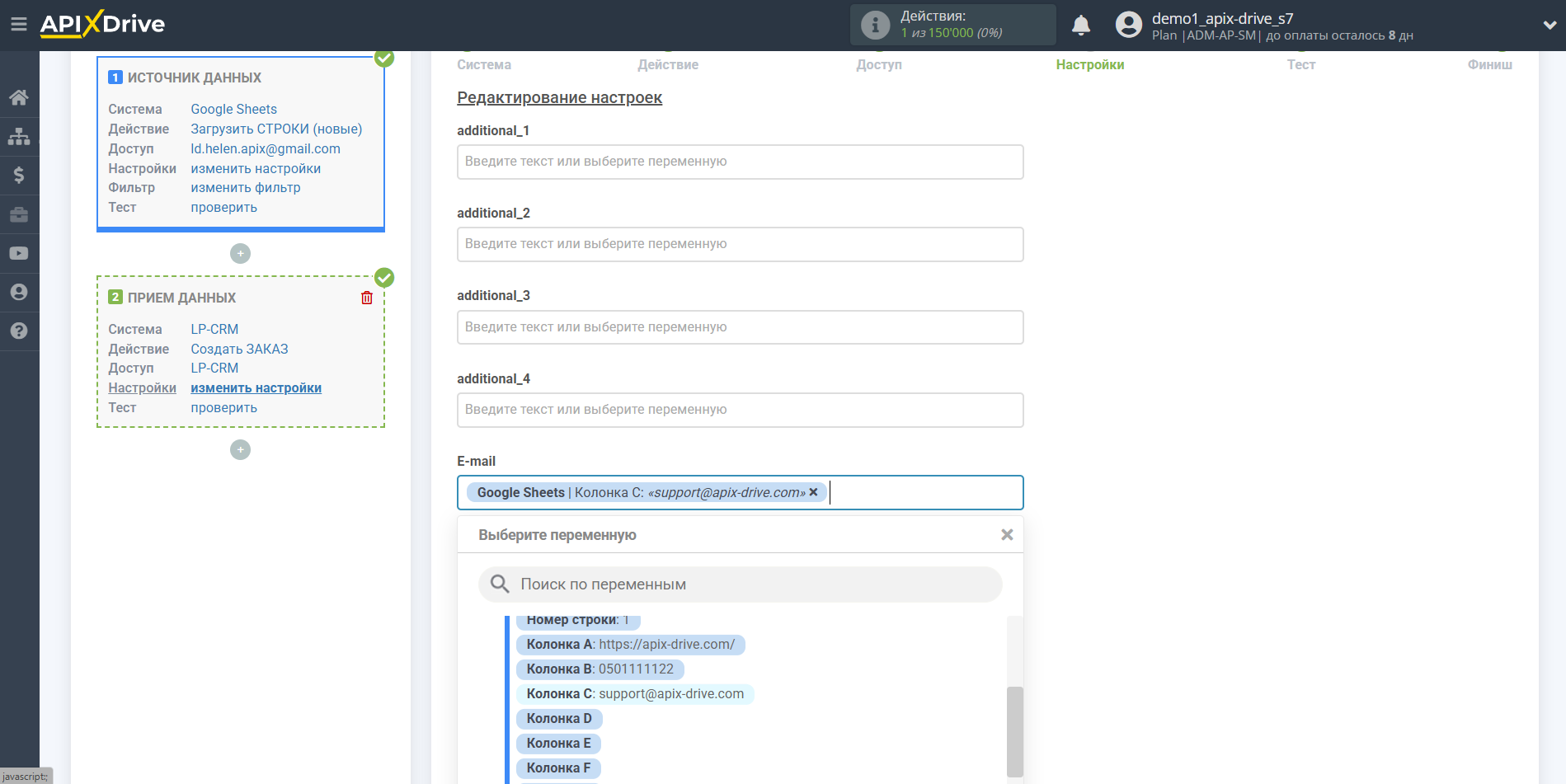The image size is (1566, 784).
Task: Open Создать ЗАКАЗ action link
Action: click(239, 349)
